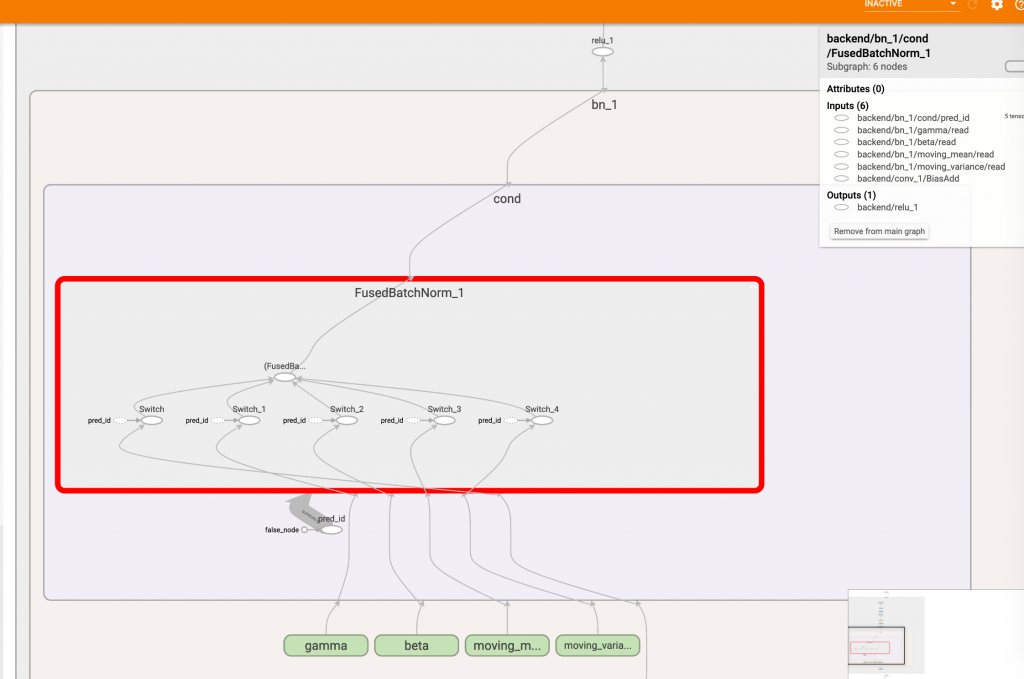Open input backend/bn_1/cond/pred_id

tap(913, 118)
